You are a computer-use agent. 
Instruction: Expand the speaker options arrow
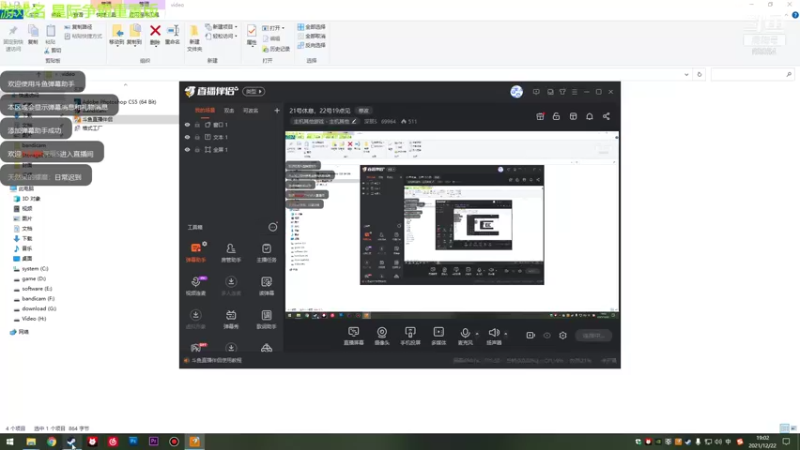pyautogui.click(x=506, y=334)
